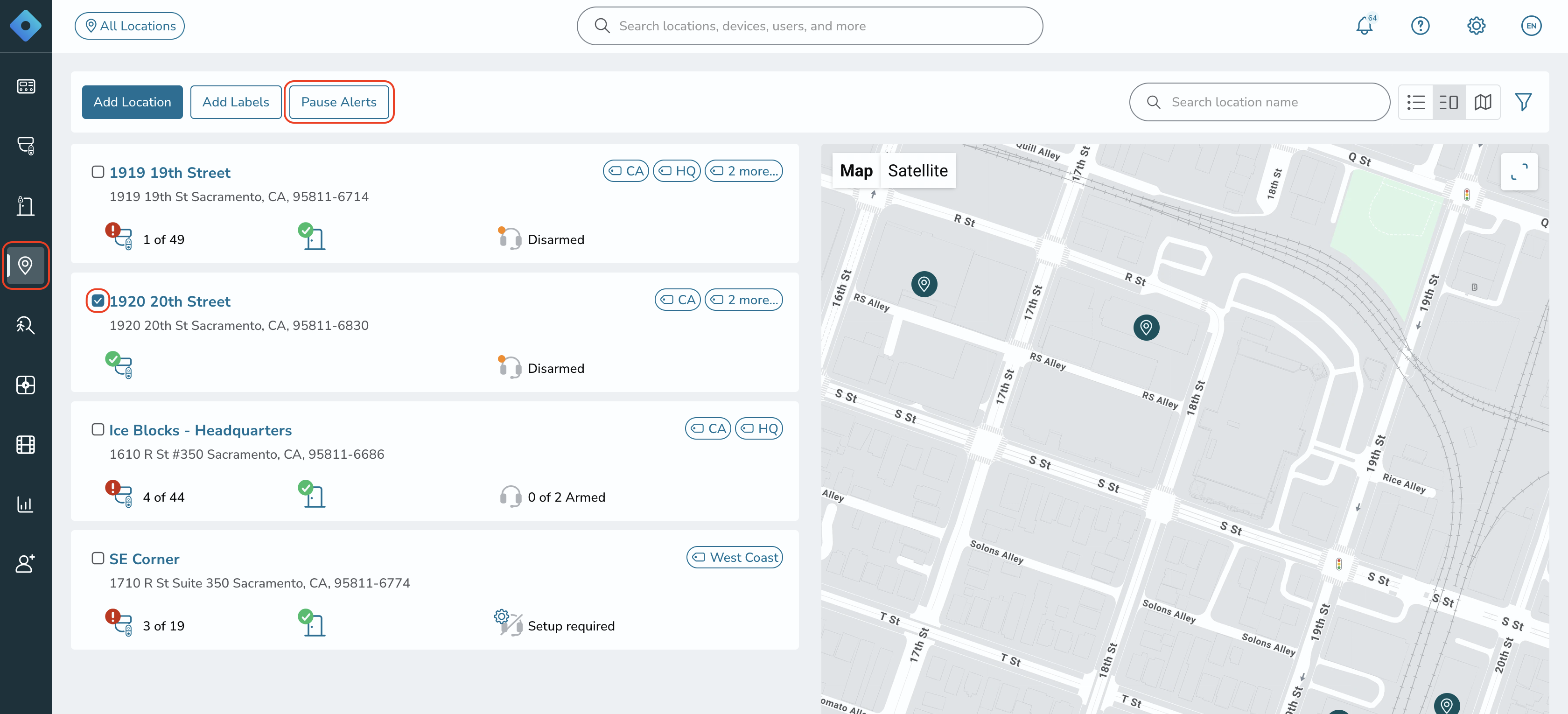Click alarm icon beside 0 of 2 Armed
1568x714 pixels.
pos(510,497)
